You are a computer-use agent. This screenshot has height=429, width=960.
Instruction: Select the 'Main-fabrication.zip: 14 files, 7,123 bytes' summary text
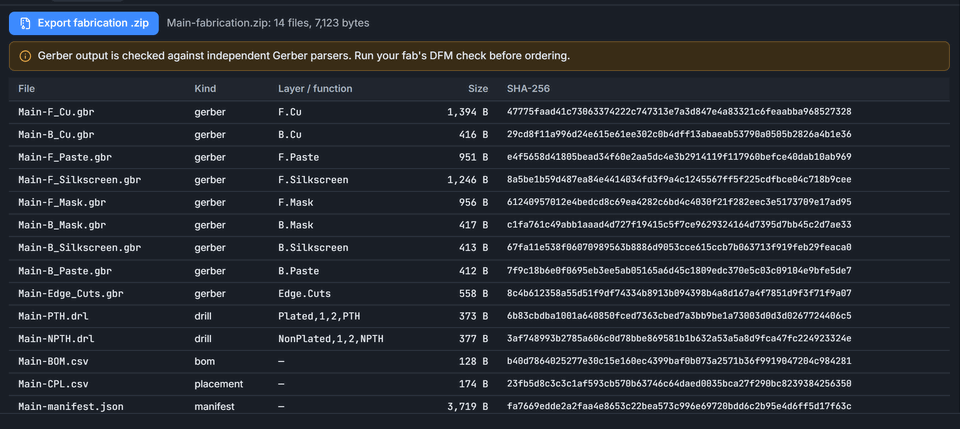(268, 23)
